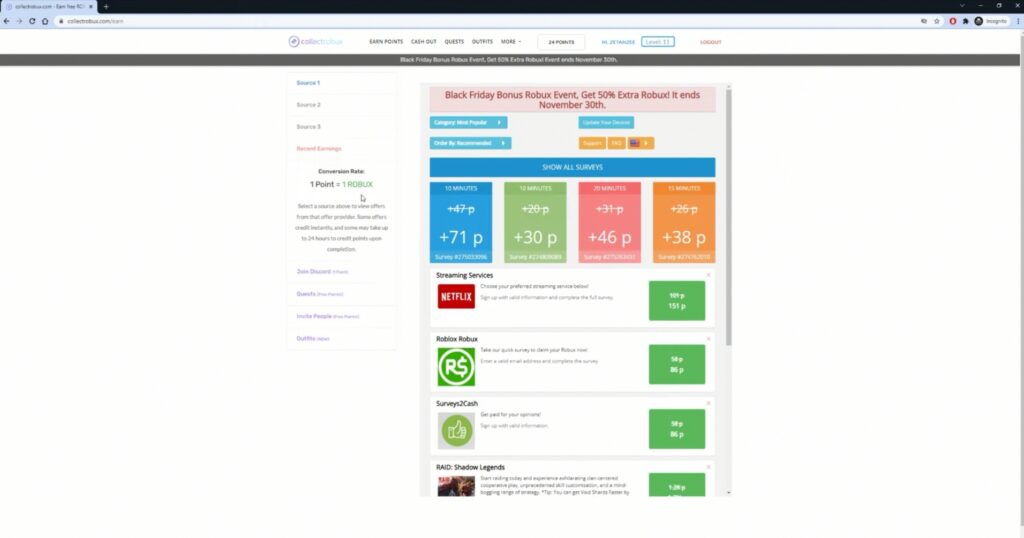1024x538 pixels.
Task: Open the Chrome three-dot menu
Action: point(1017,21)
